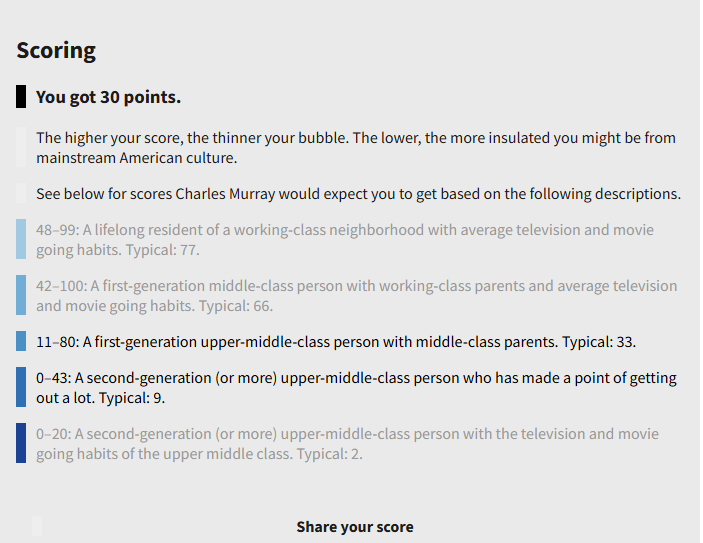
Task: Click the "Share your score" label
Action: click(354, 527)
